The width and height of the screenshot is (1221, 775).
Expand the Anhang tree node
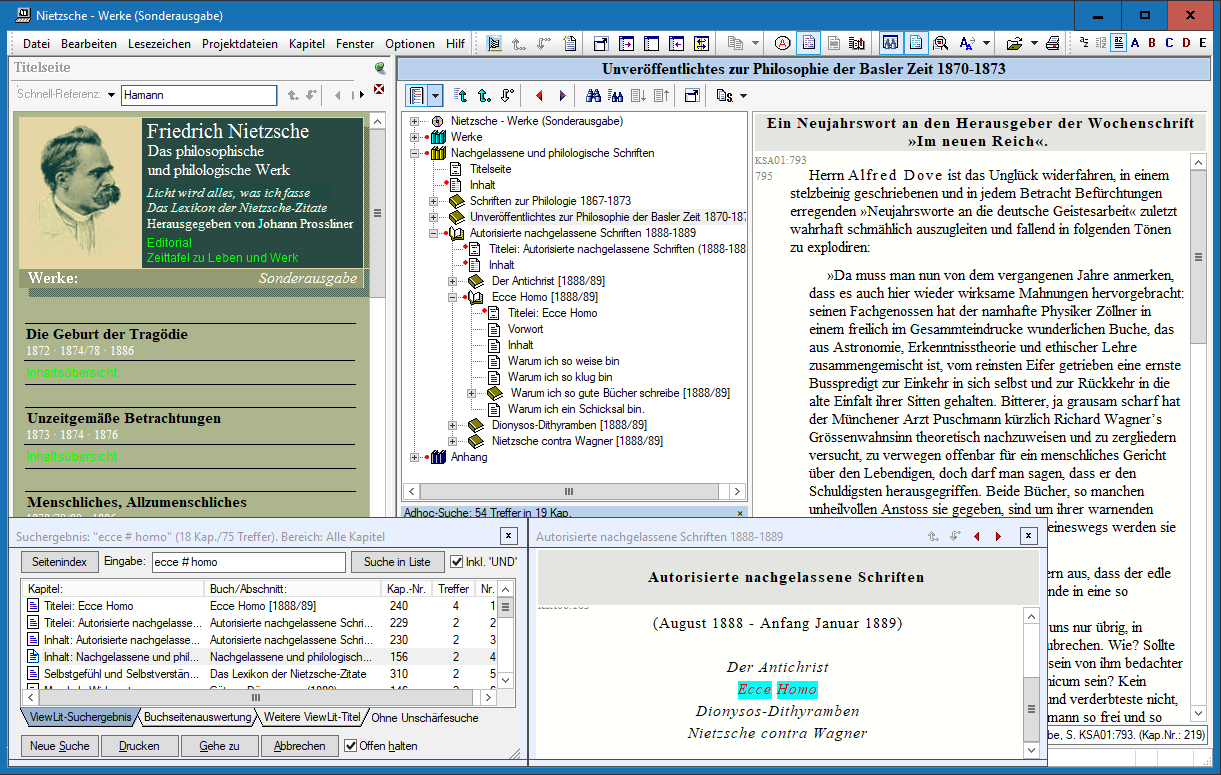[414, 457]
